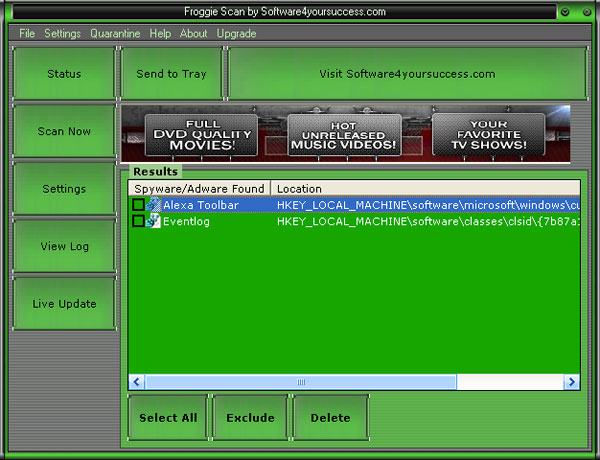Click the Alexa Toolbar registry location
The width and height of the screenshot is (600, 460).
click(428, 205)
